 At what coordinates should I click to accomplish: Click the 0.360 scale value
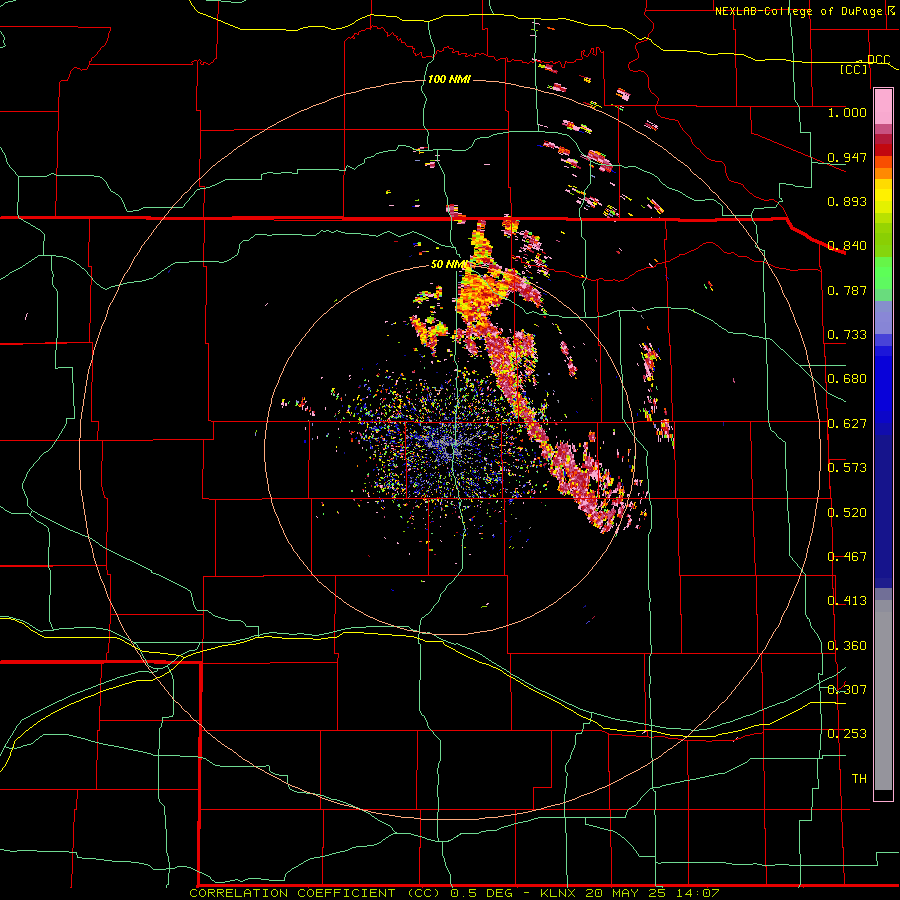click(x=847, y=646)
